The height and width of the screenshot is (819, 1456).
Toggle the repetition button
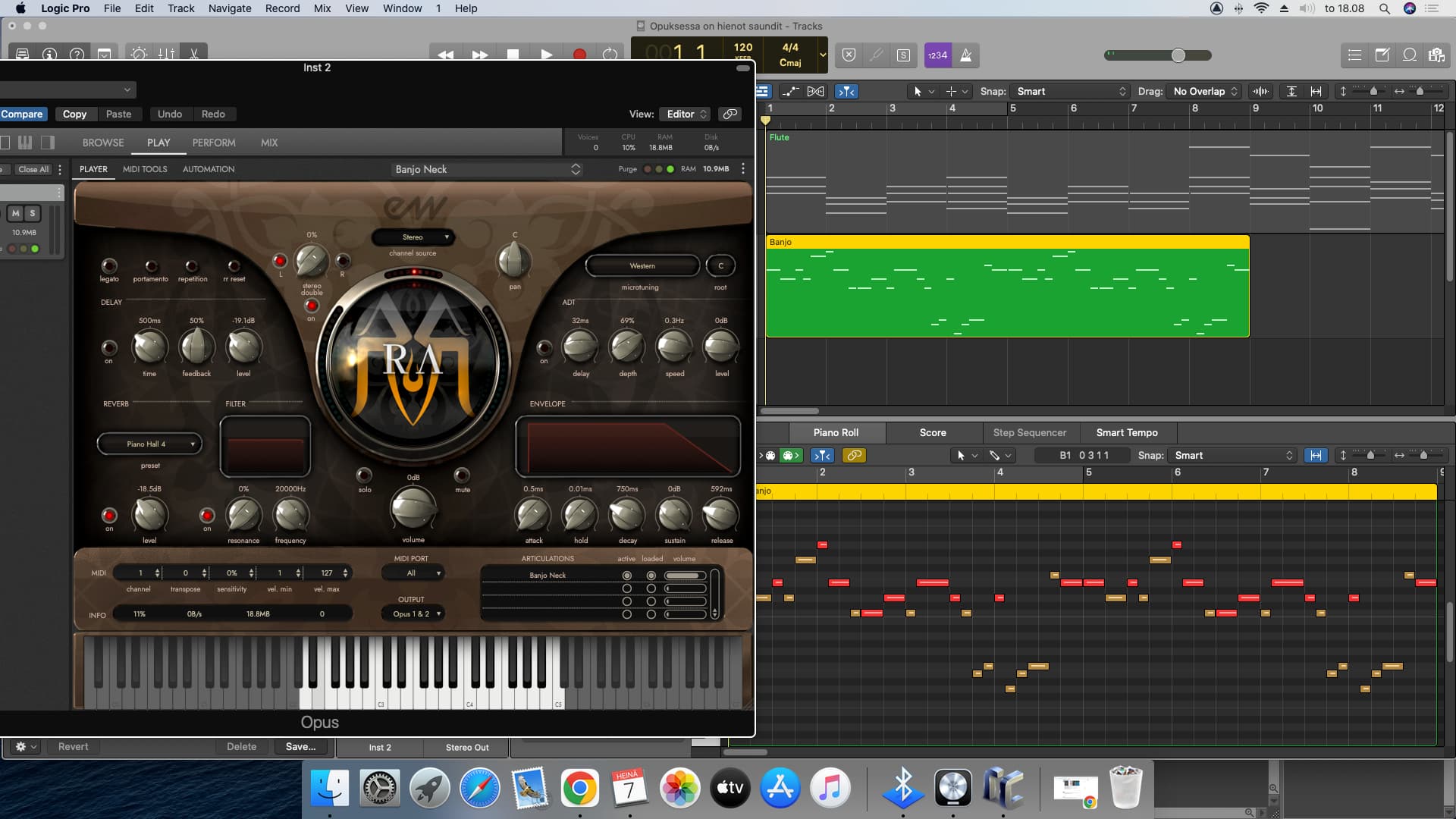(x=192, y=265)
